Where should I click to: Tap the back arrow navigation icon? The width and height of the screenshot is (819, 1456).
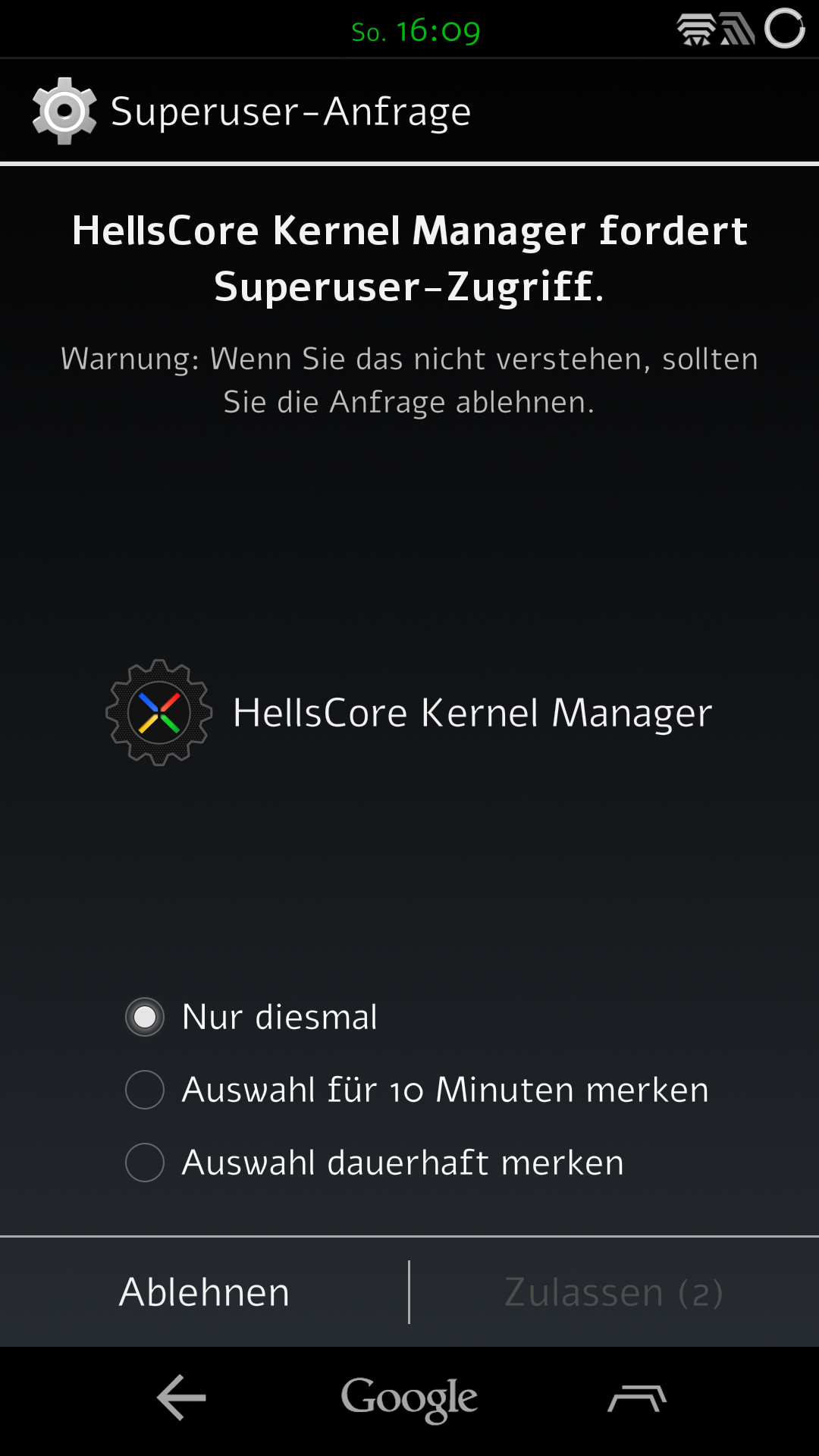(x=181, y=1397)
